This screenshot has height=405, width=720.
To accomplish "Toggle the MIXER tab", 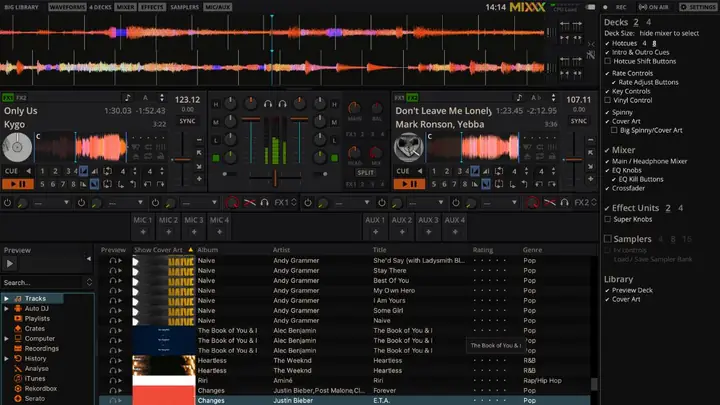I will click(125, 7).
